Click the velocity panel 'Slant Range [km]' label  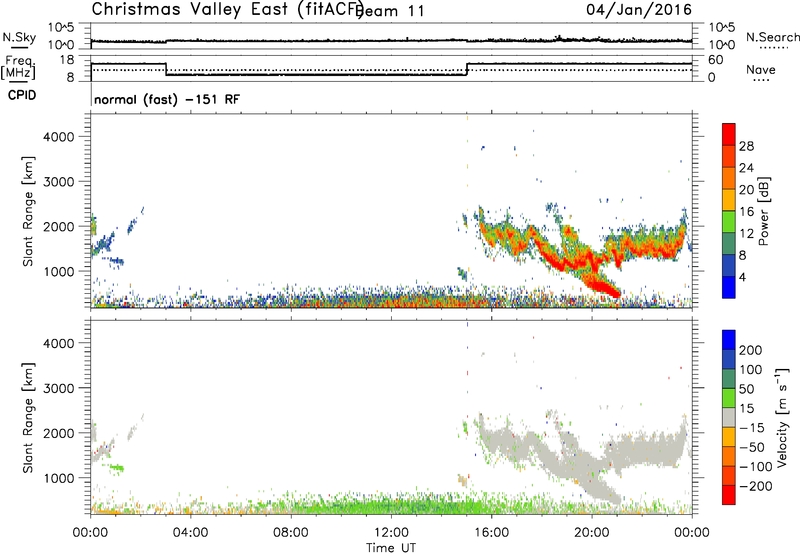click(x=28, y=418)
